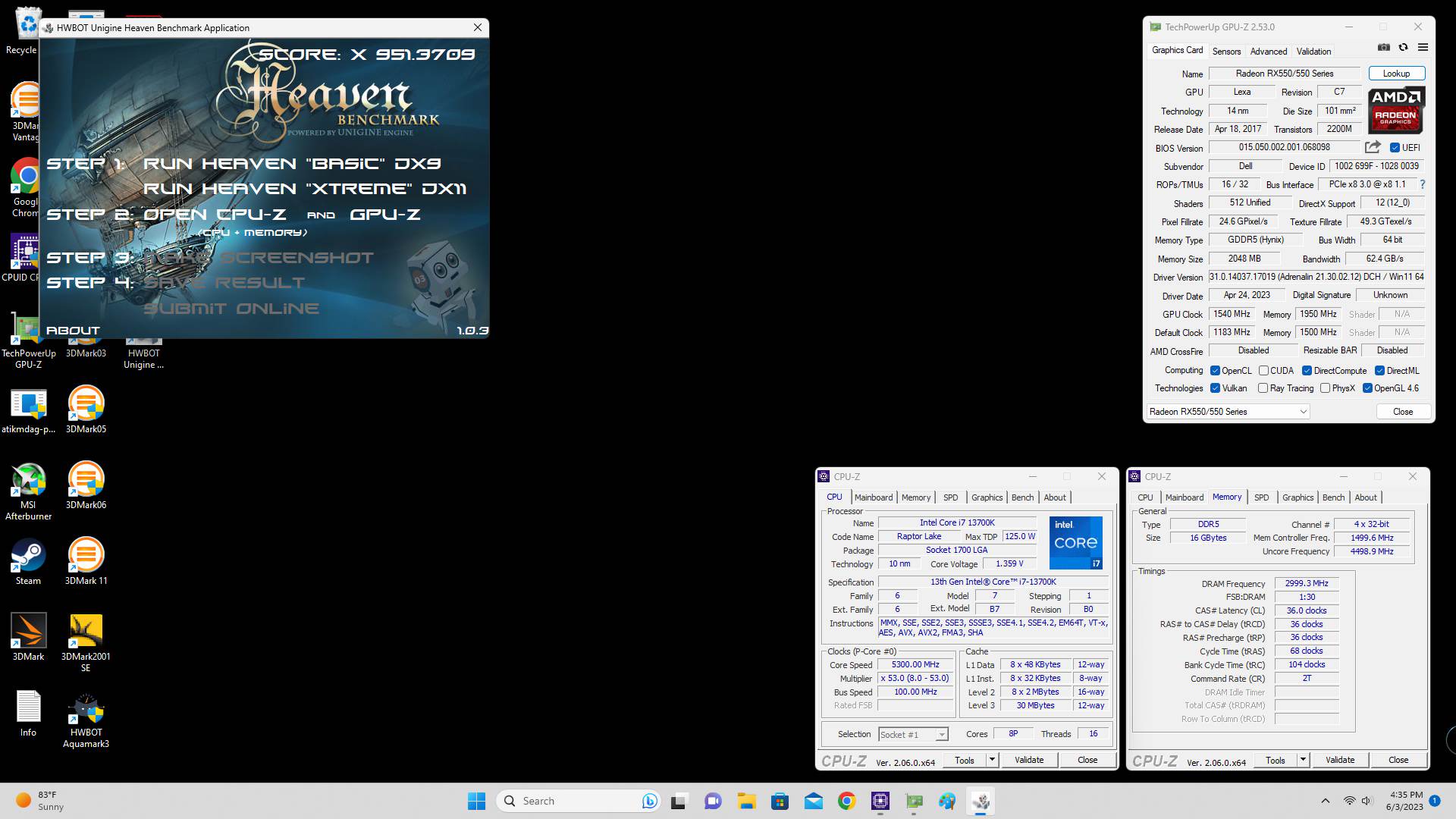Click RUN HEAVEN "XTREME" DX11
Image resolution: width=1456 pixels, height=819 pixels.
pos(305,189)
